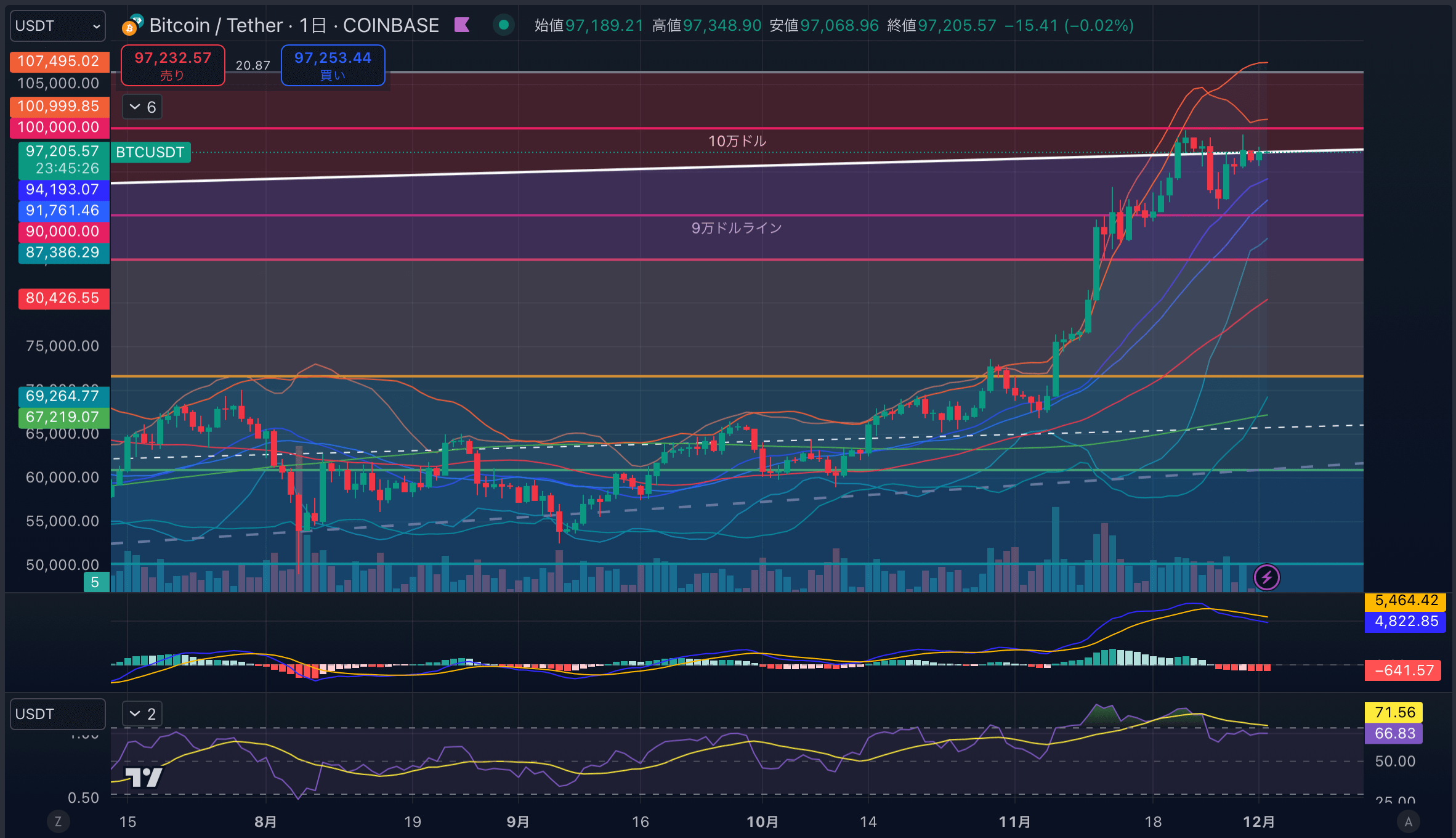Open the USDT currency dropdown at top

click(57, 26)
